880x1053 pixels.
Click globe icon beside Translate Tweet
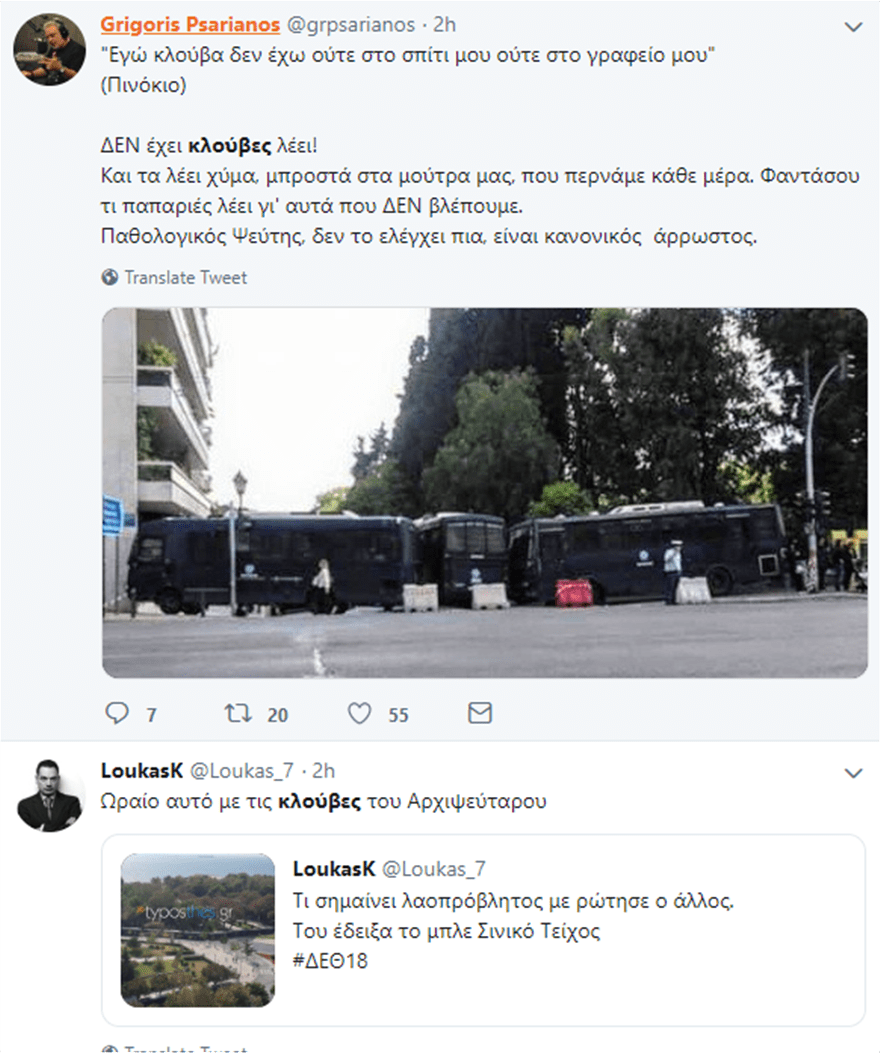[110, 277]
